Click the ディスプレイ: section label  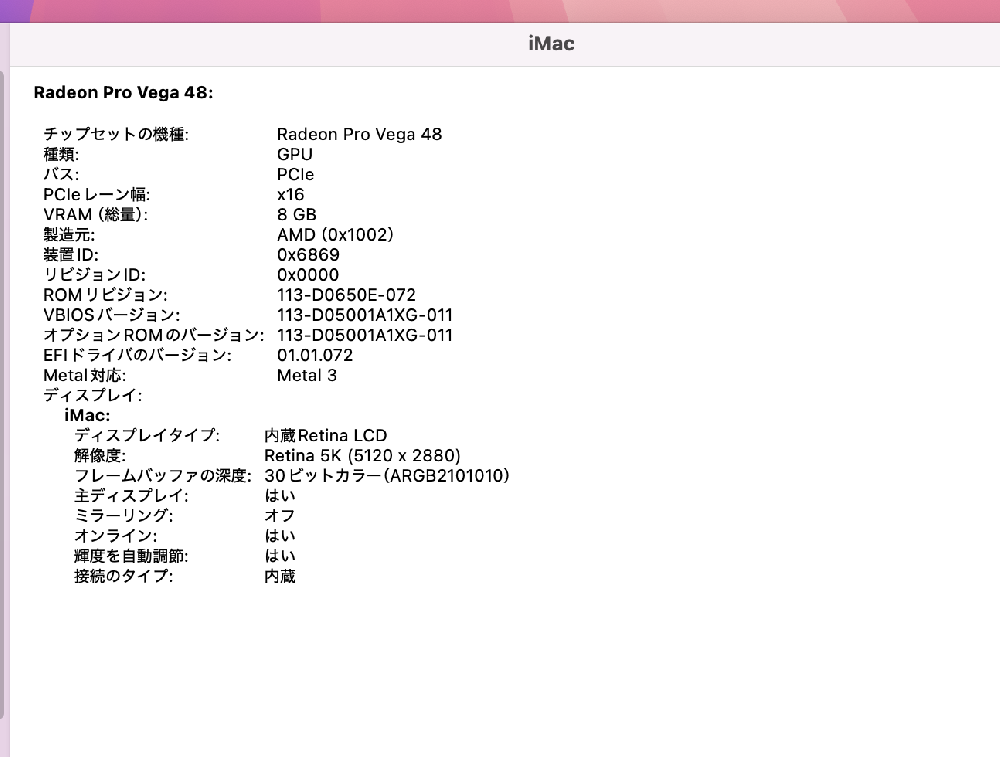click(92, 395)
